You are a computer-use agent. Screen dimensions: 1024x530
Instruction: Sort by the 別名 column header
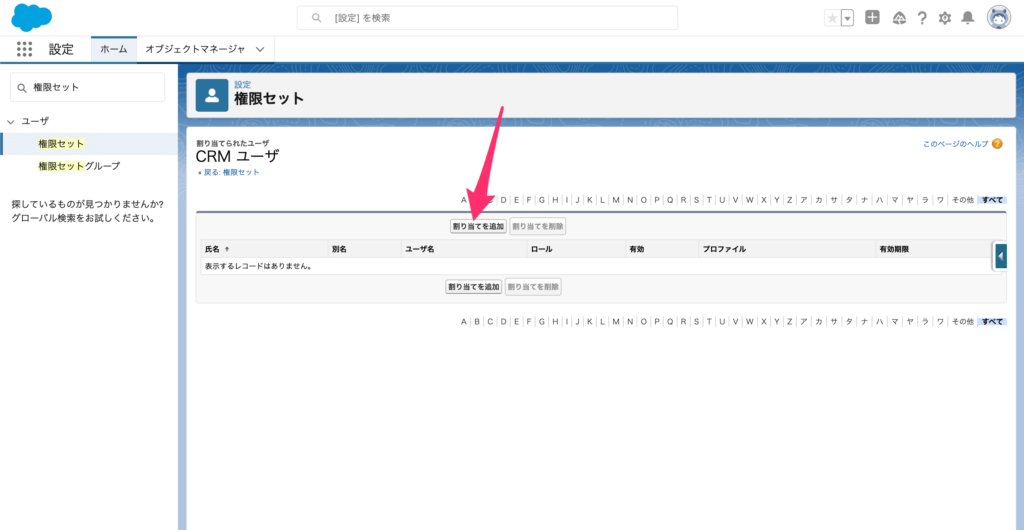point(339,249)
